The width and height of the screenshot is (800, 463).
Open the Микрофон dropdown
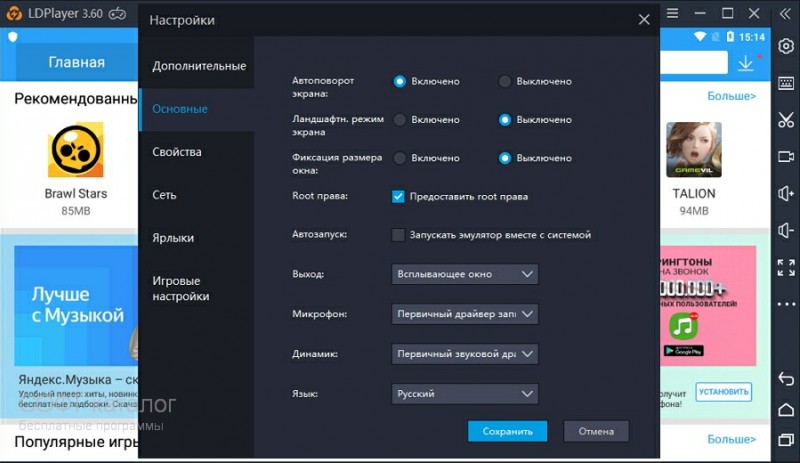coord(465,314)
